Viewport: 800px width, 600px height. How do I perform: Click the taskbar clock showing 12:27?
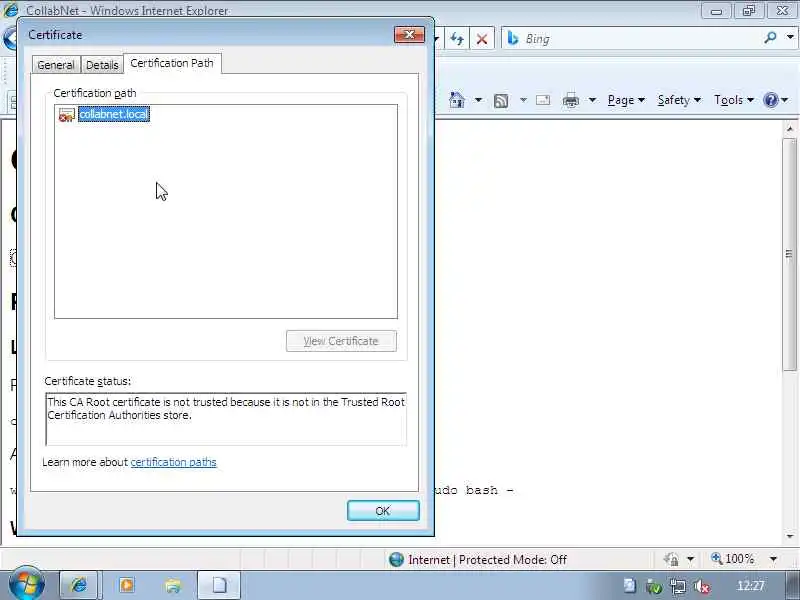[x=751, y=586]
